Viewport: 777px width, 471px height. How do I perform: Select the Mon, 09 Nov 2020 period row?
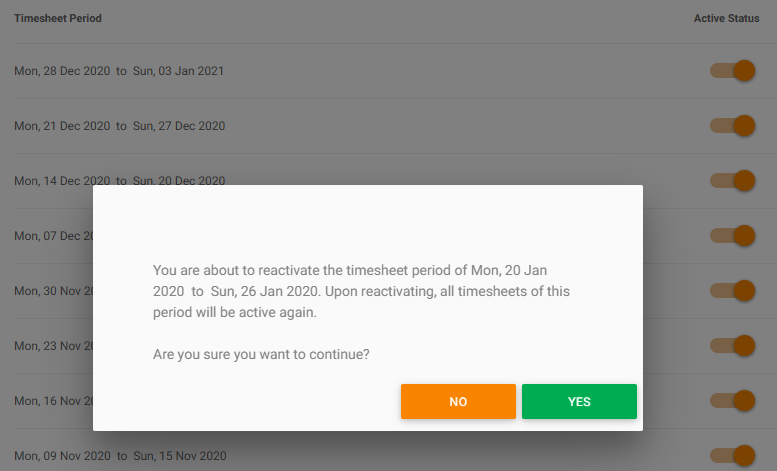(119, 456)
